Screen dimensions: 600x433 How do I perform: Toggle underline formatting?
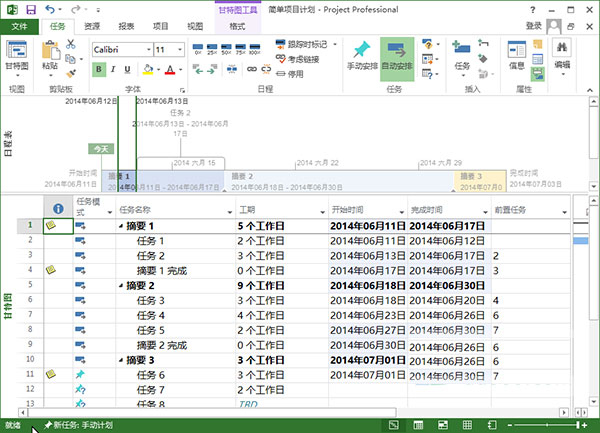(127, 69)
